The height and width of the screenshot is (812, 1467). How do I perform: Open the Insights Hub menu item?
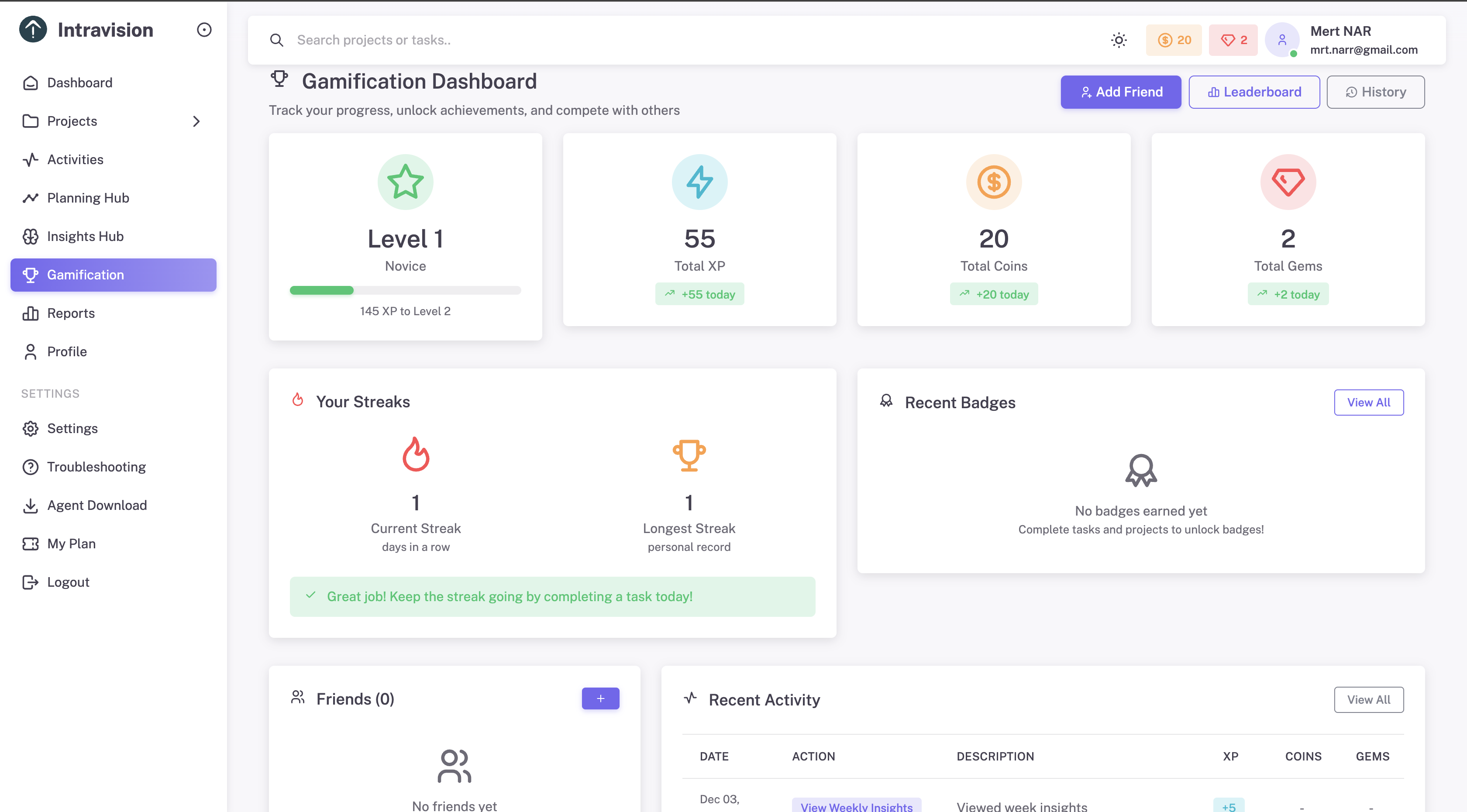click(x=86, y=236)
